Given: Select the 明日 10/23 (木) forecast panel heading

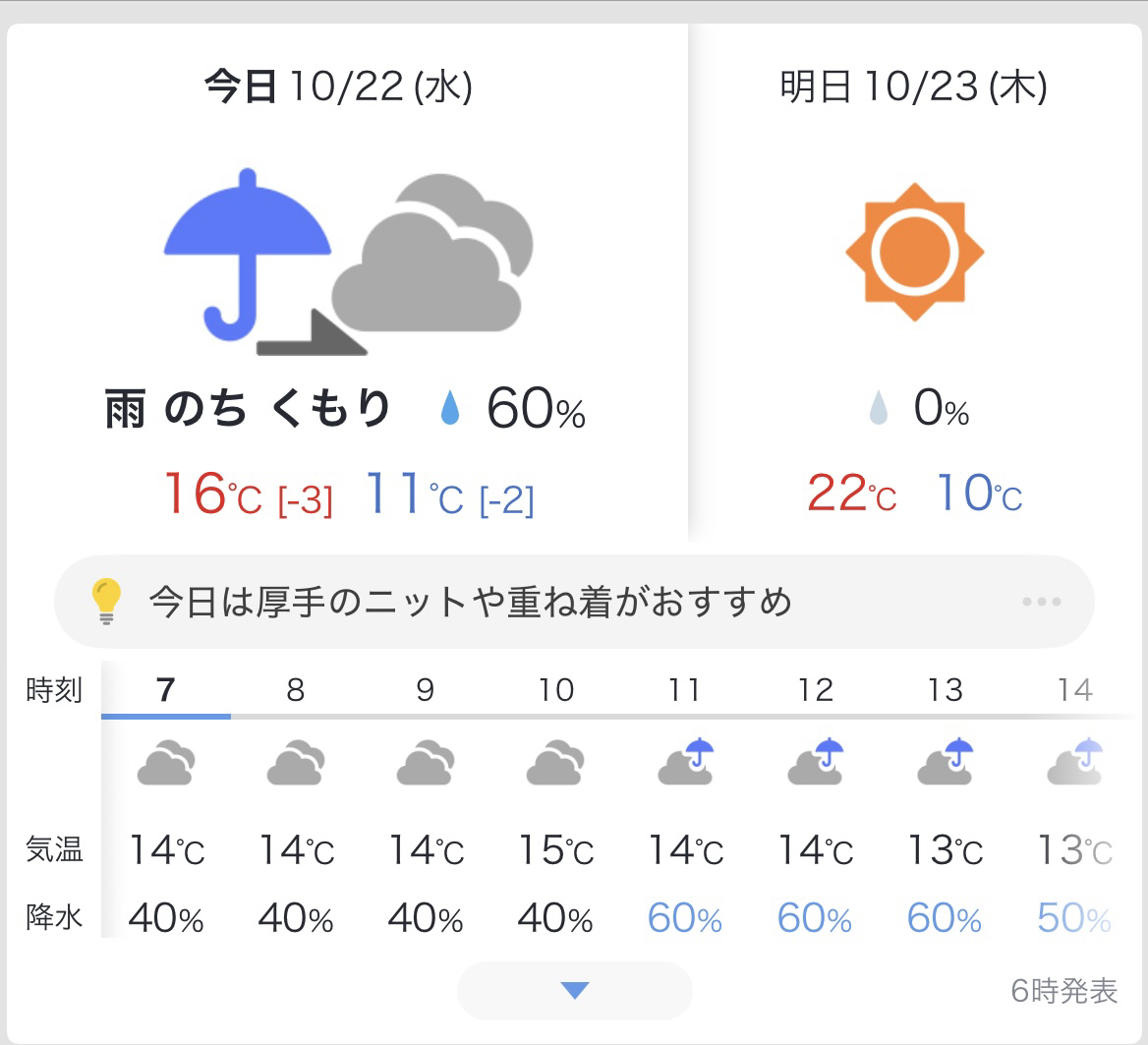Looking at the screenshot, I should tap(913, 88).
